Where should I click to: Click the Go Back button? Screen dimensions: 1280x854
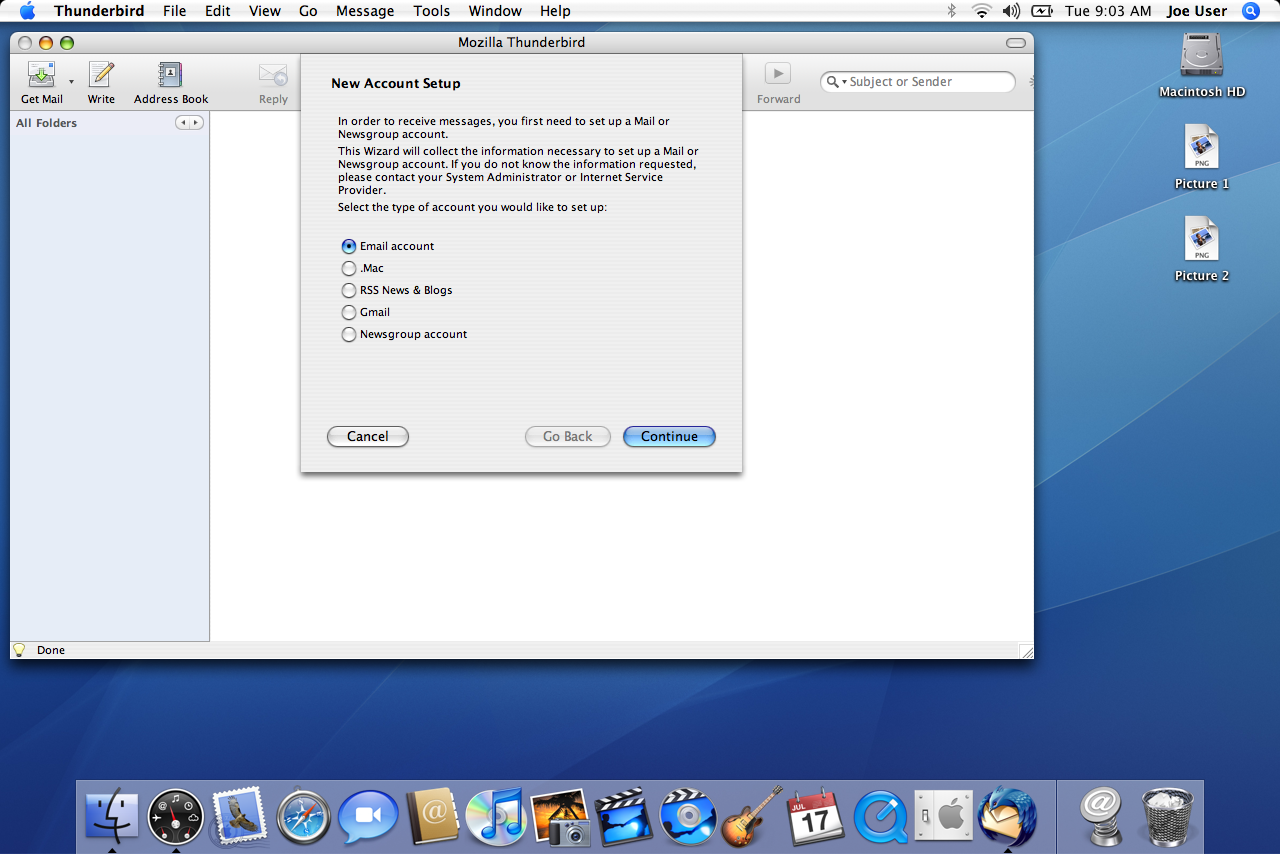pos(568,436)
